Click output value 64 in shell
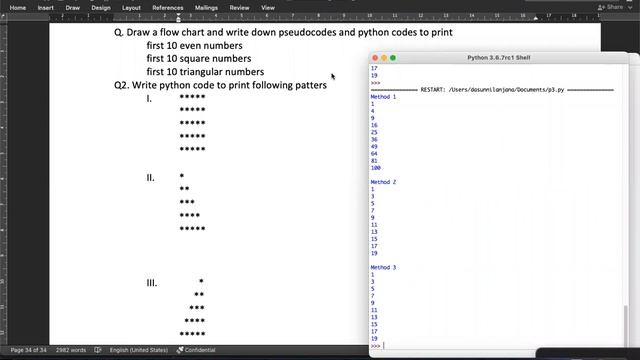Image resolution: width=640 pixels, height=360 pixels. click(x=374, y=153)
